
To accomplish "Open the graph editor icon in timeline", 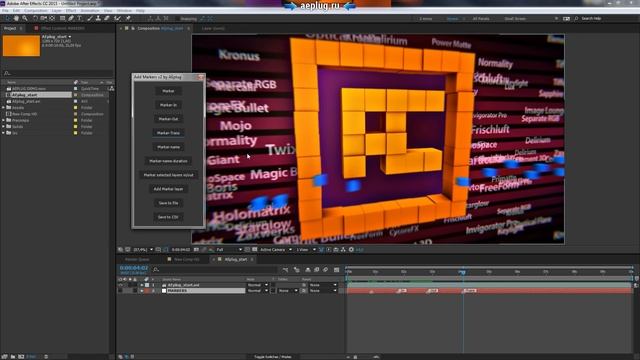I will (336, 269).
